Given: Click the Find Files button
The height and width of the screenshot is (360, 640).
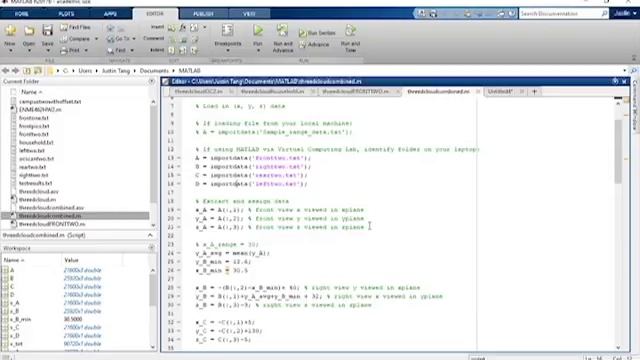Looking at the screenshot, I should (x=76, y=27).
